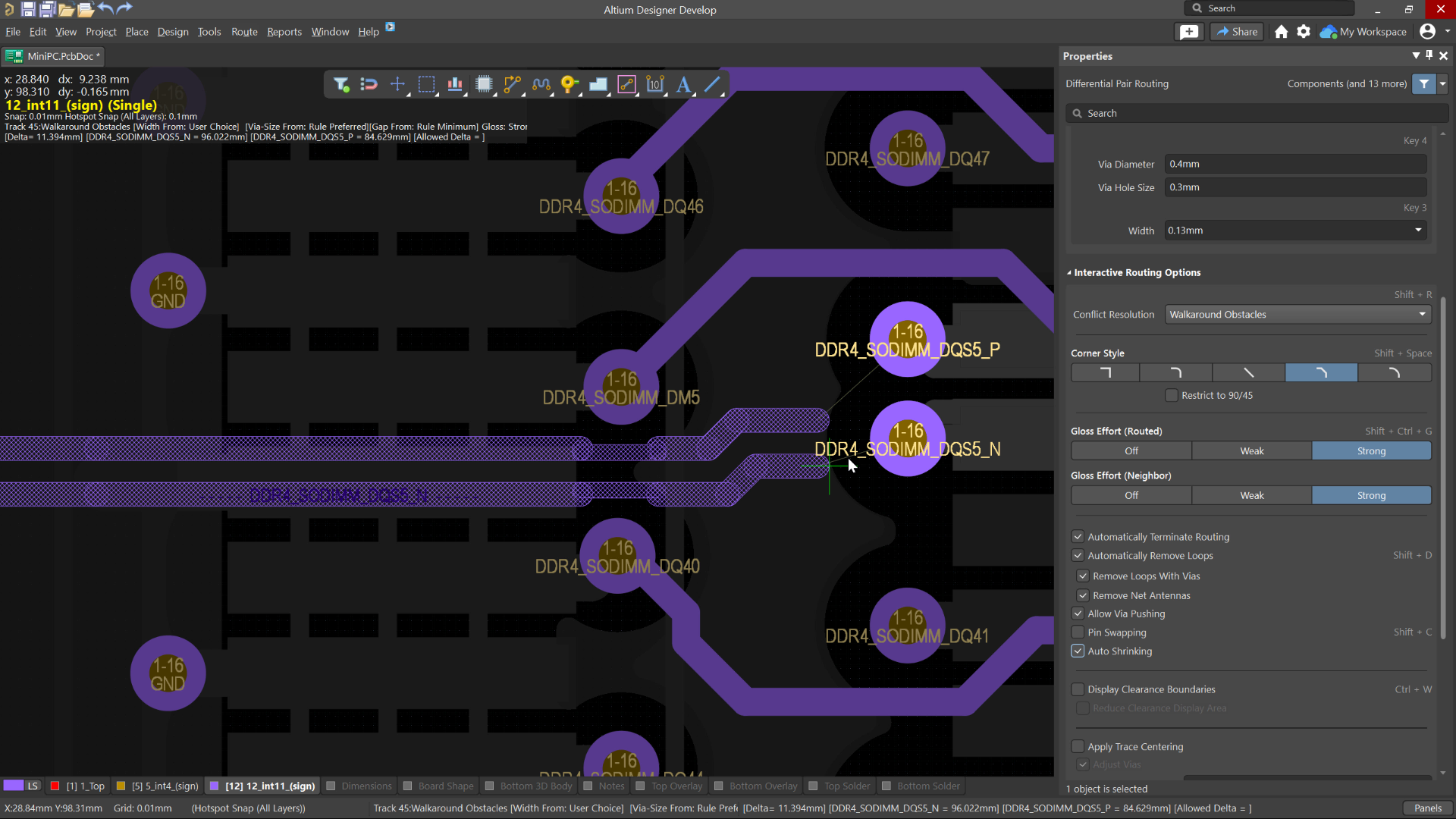The height and width of the screenshot is (819, 1456).
Task: Click the Save document icon
Action: click(28, 9)
